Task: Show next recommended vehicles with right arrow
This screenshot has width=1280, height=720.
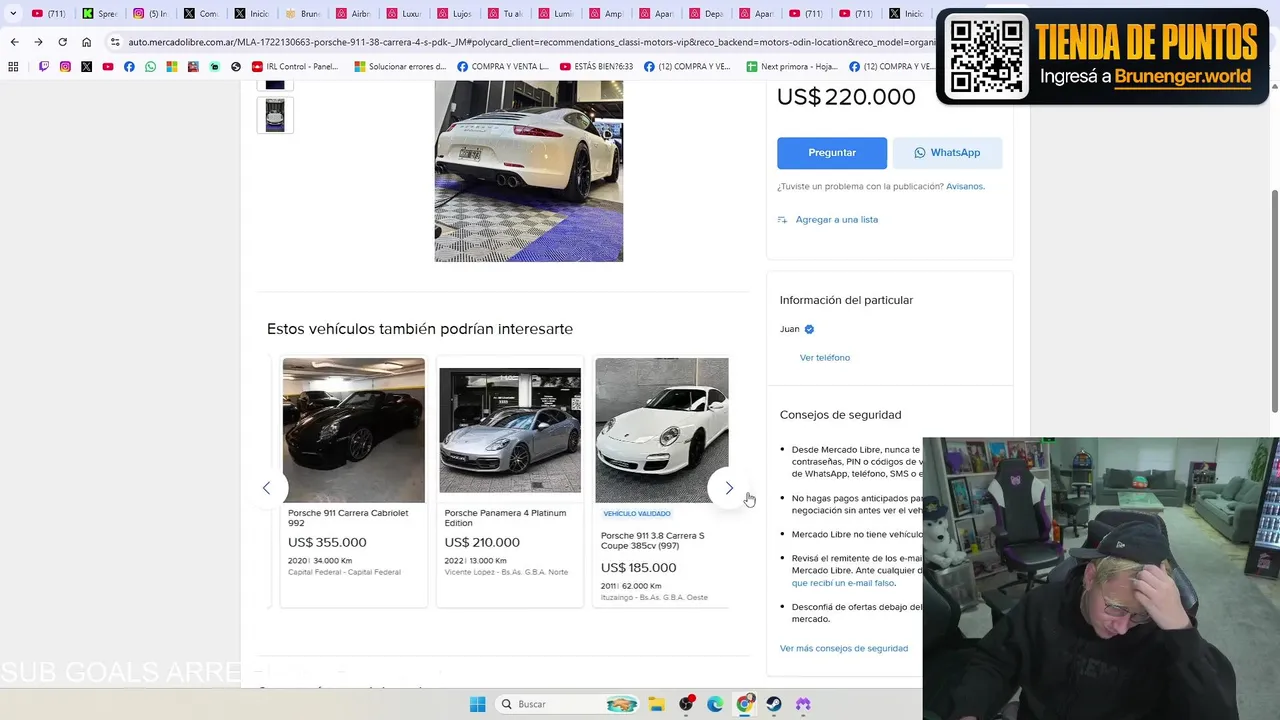Action: (x=729, y=488)
